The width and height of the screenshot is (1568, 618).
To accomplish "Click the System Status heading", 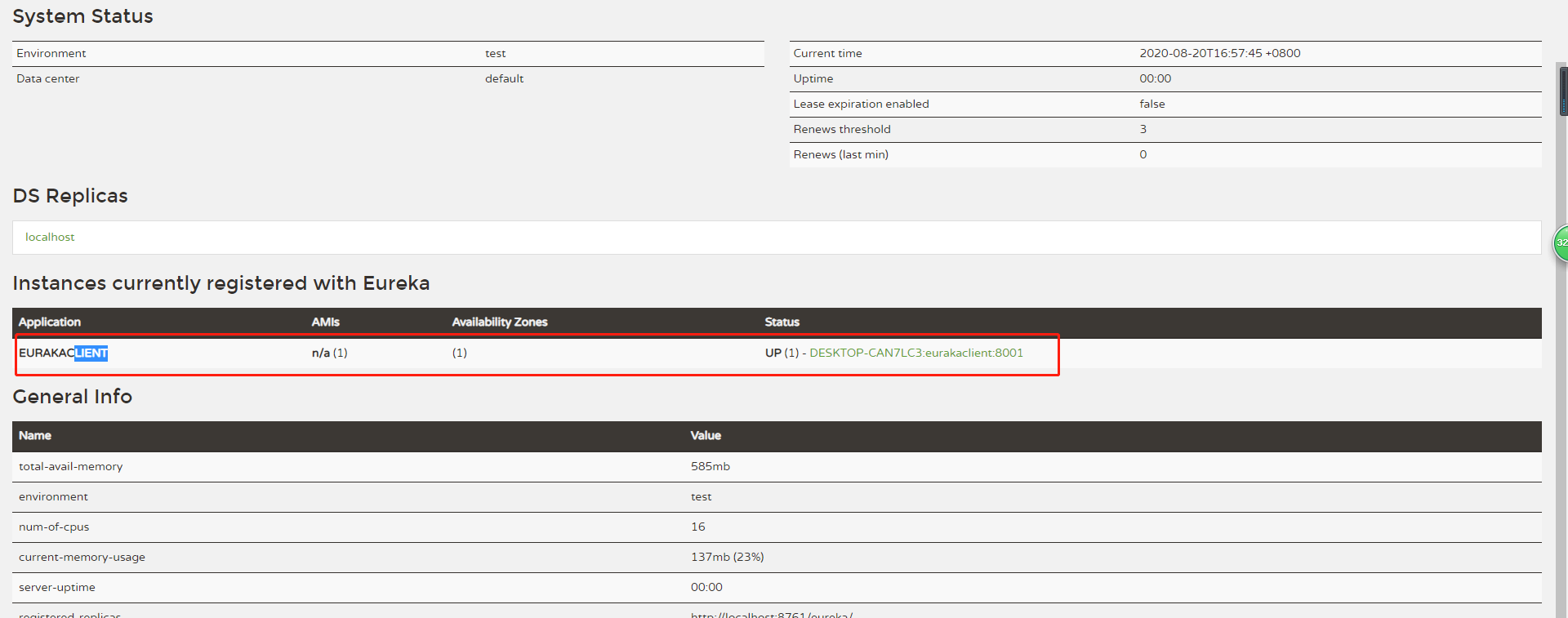I will (x=82, y=16).
